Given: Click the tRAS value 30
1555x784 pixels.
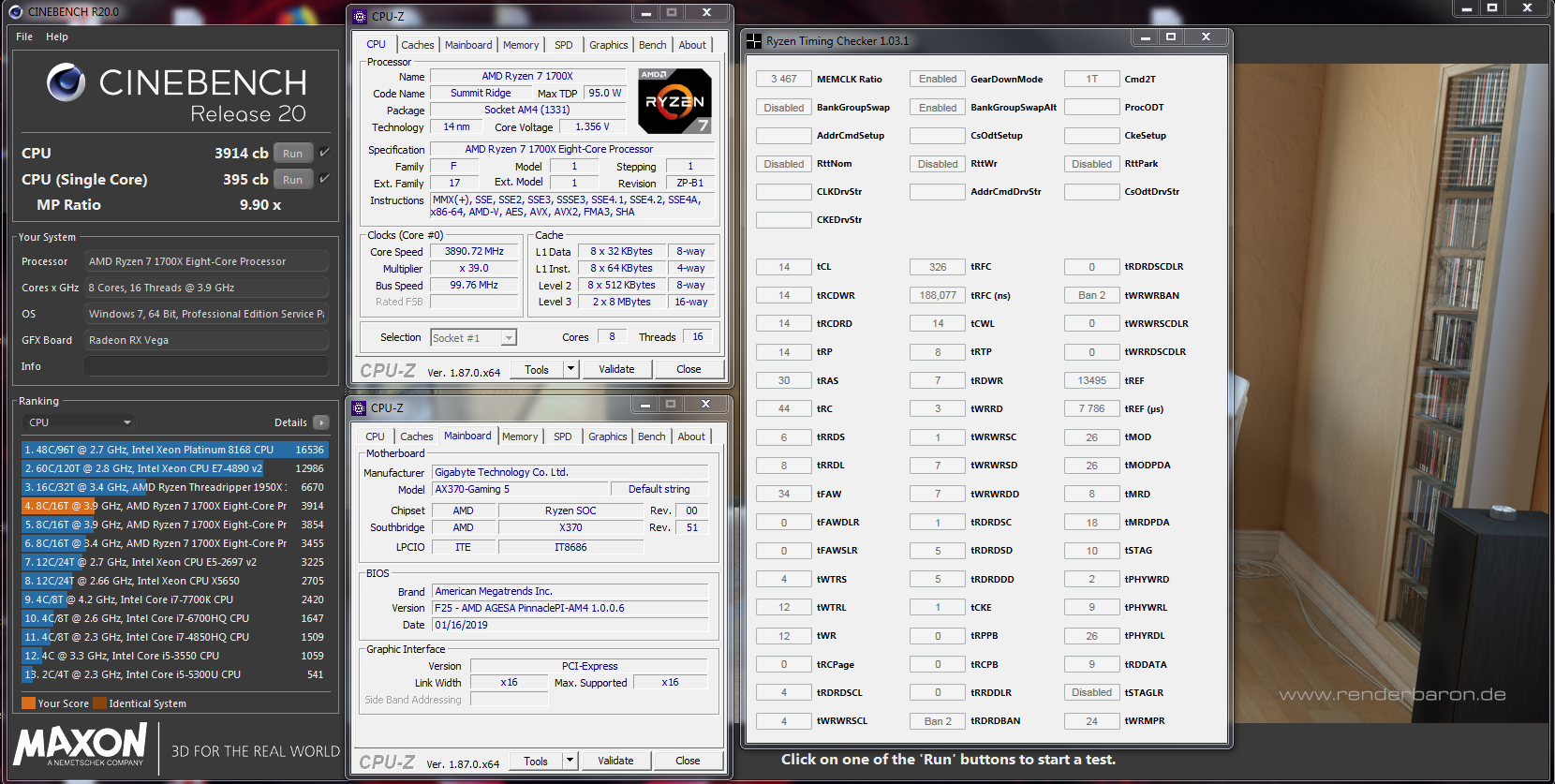Looking at the screenshot, I should tap(784, 380).
